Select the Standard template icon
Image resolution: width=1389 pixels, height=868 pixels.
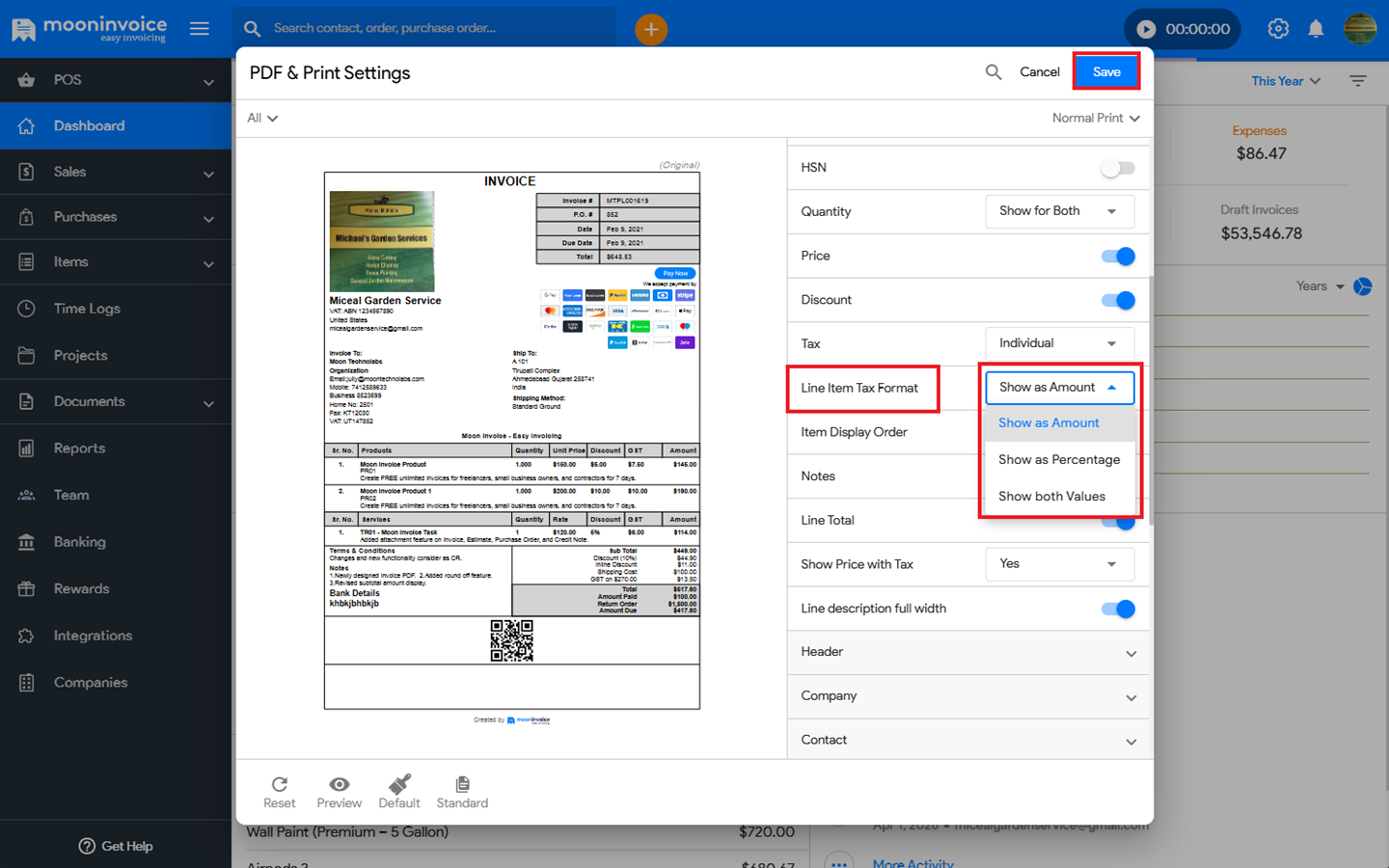[x=462, y=784]
